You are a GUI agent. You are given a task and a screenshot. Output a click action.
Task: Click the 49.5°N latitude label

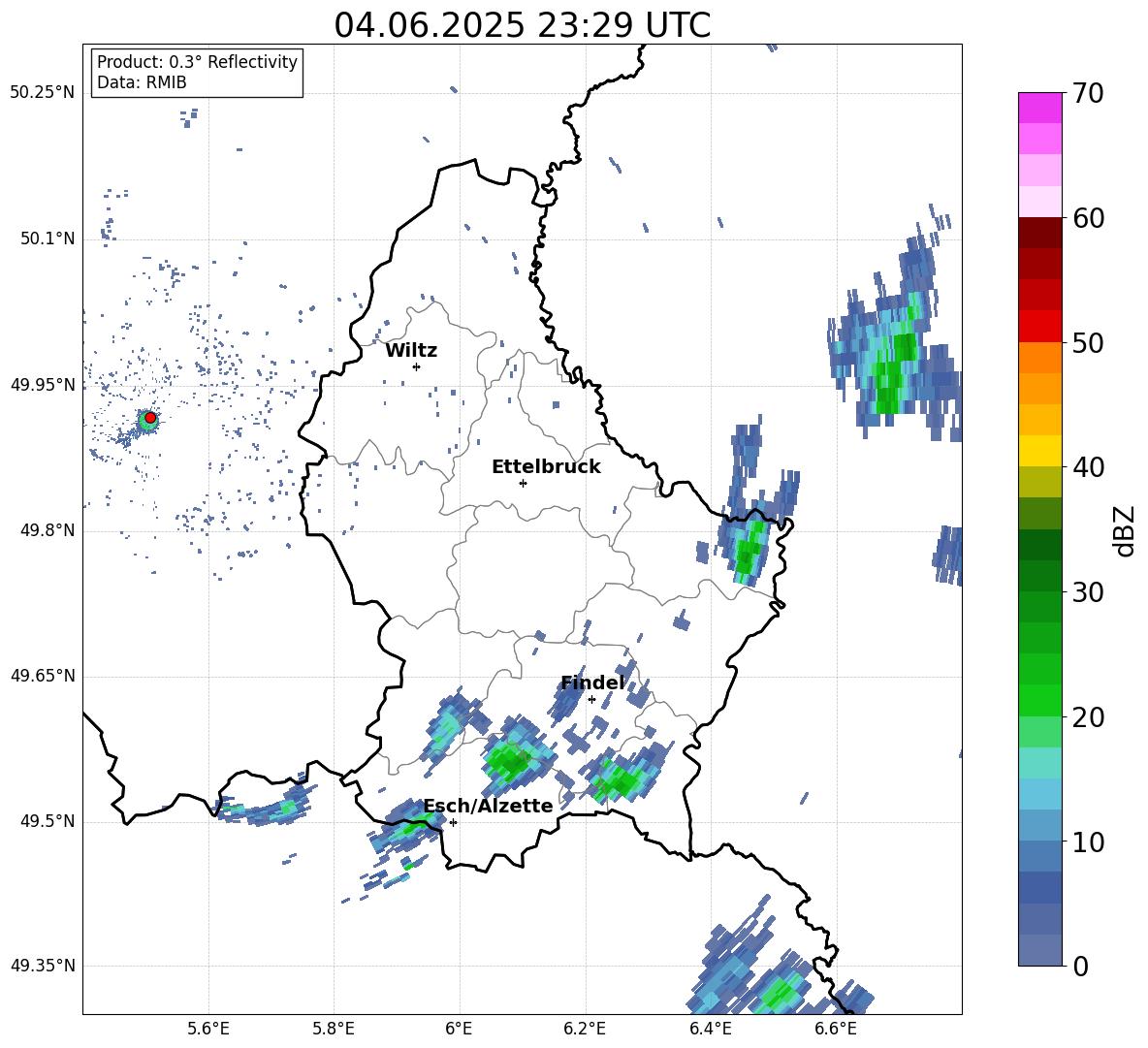pos(48,822)
